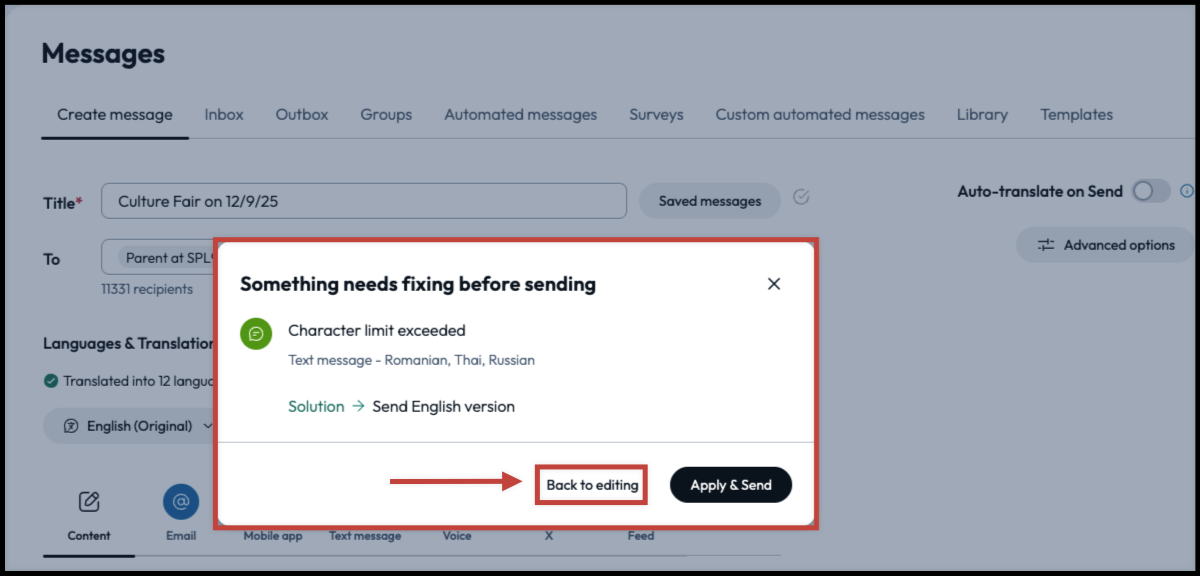Select the Surveys tab
The image size is (1200, 576).
(656, 115)
